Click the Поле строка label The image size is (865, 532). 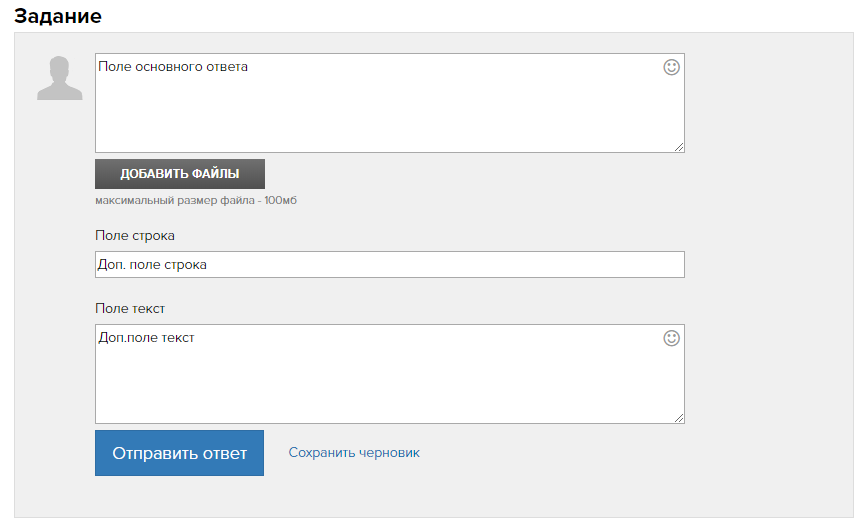tap(135, 236)
